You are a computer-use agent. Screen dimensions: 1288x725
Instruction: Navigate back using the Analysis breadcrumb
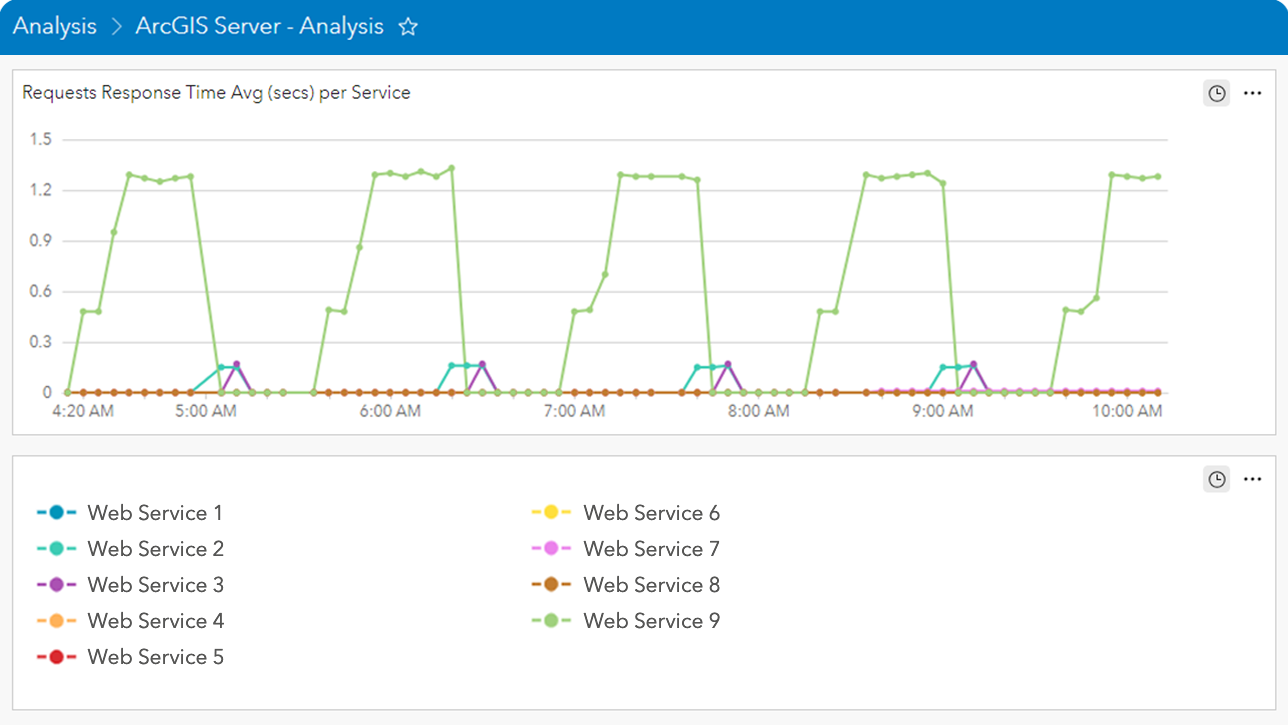tap(55, 26)
